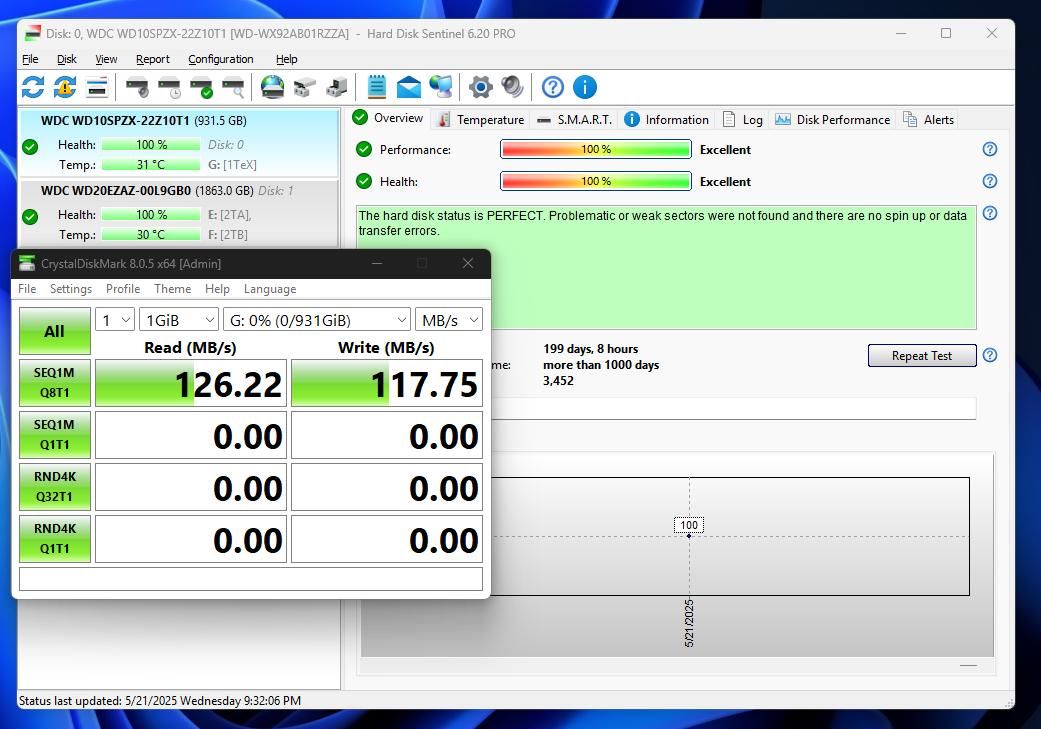1041x729 pixels.
Task: Run the SEQ1M Q8T1 test
Action: [x=54, y=382]
